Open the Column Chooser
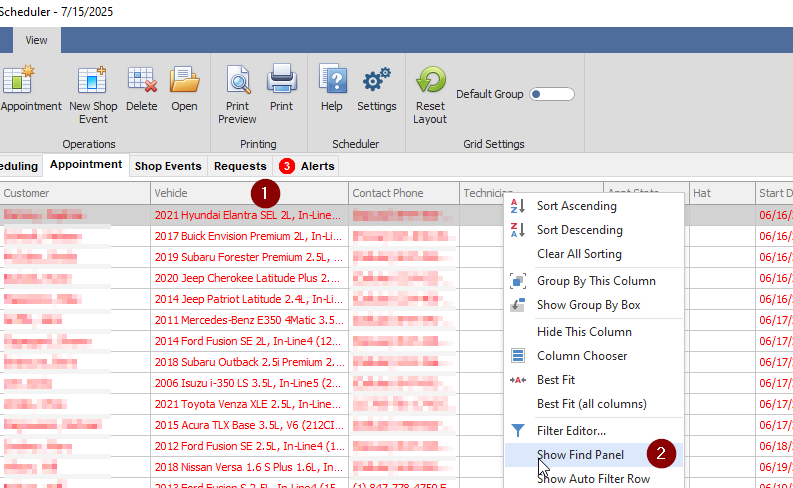 point(594,356)
